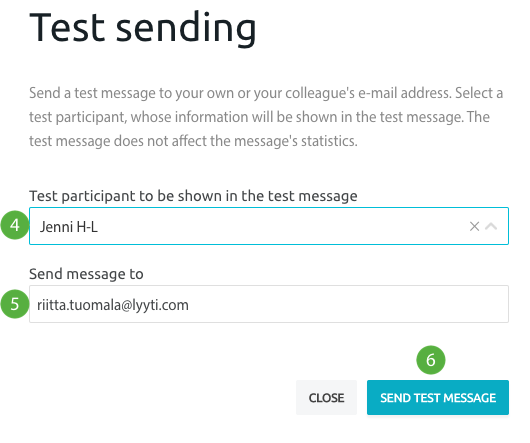Click the green step 6 marker

pos(431,360)
